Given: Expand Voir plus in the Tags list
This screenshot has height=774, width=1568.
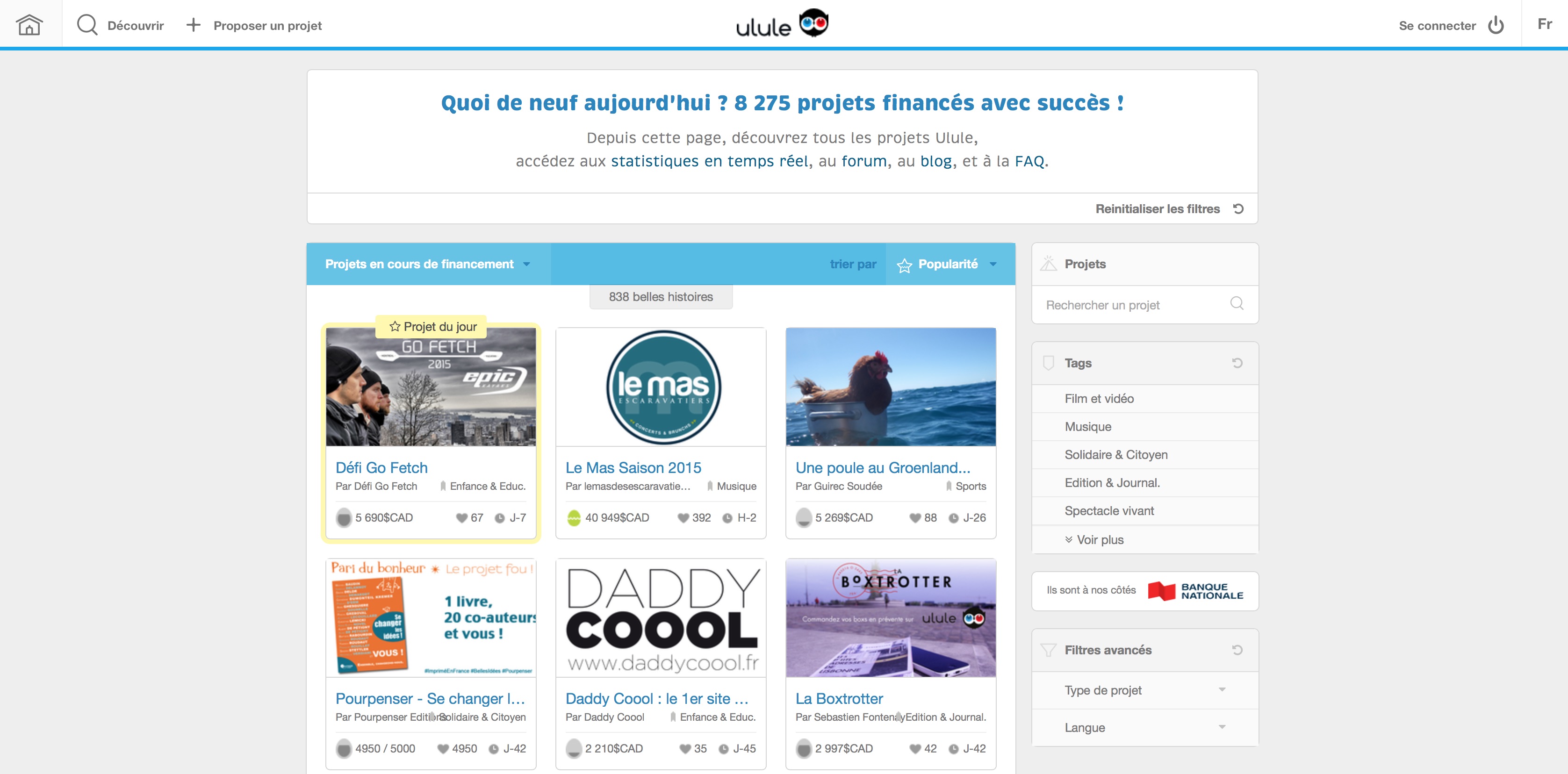Looking at the screenshot, I should [1094, 540].
